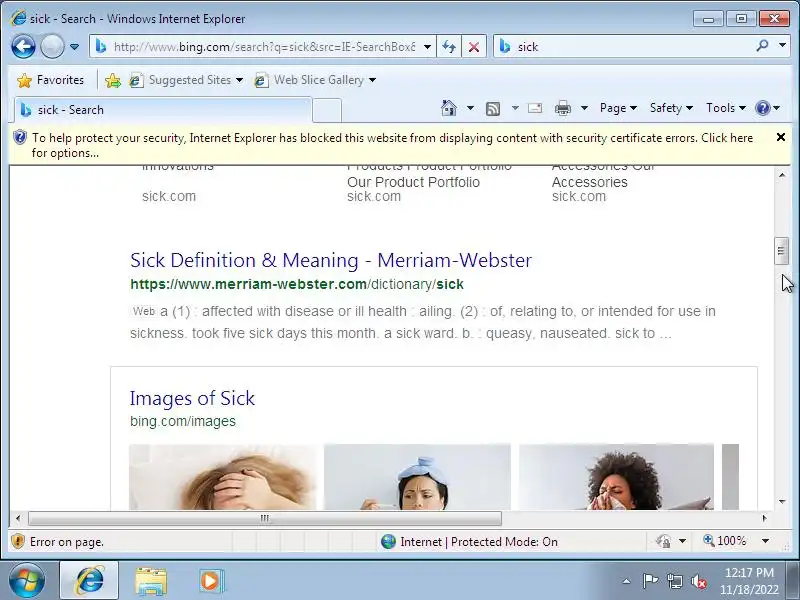Open the search provider dropdown arrow
800x600 pixels.
coord(783,46)
